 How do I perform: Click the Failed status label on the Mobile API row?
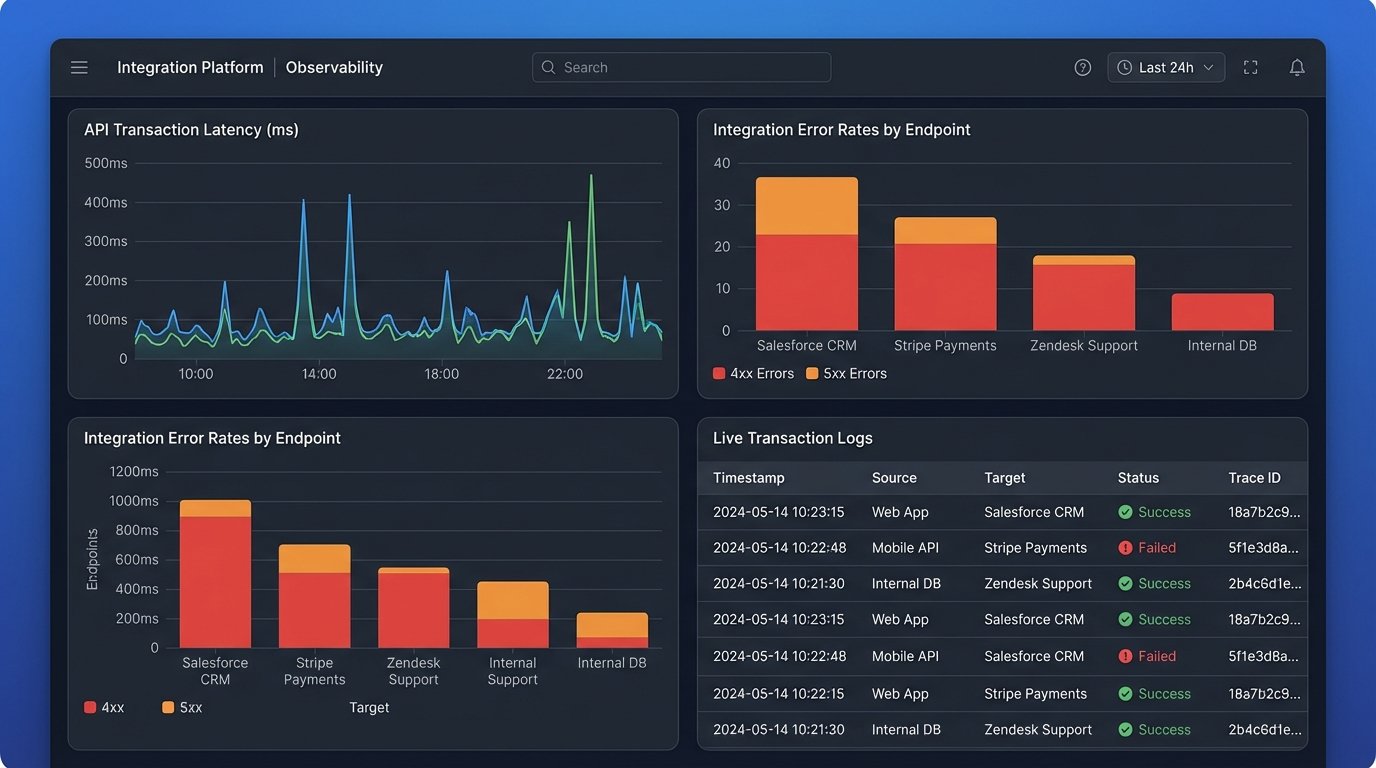[1155, 547]
